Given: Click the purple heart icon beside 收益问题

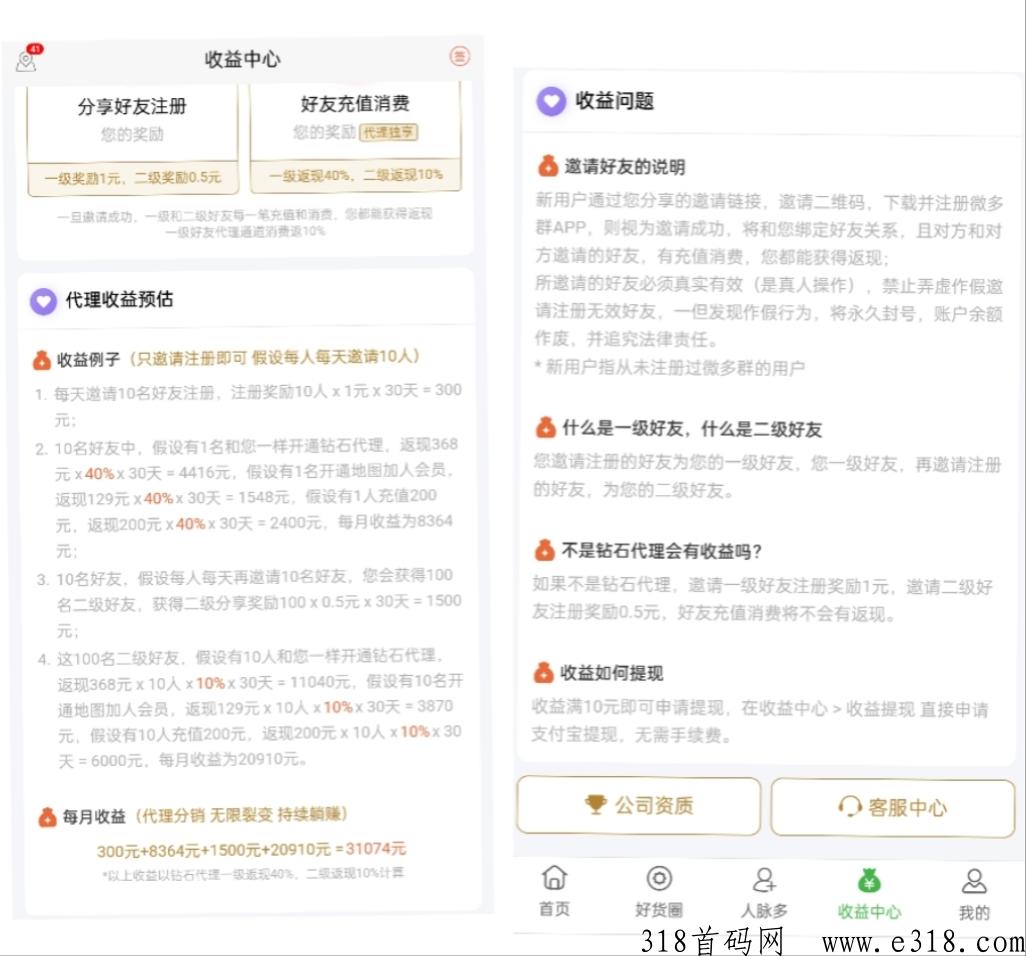Looking at the screenshot, I should (x=551, y=101).
